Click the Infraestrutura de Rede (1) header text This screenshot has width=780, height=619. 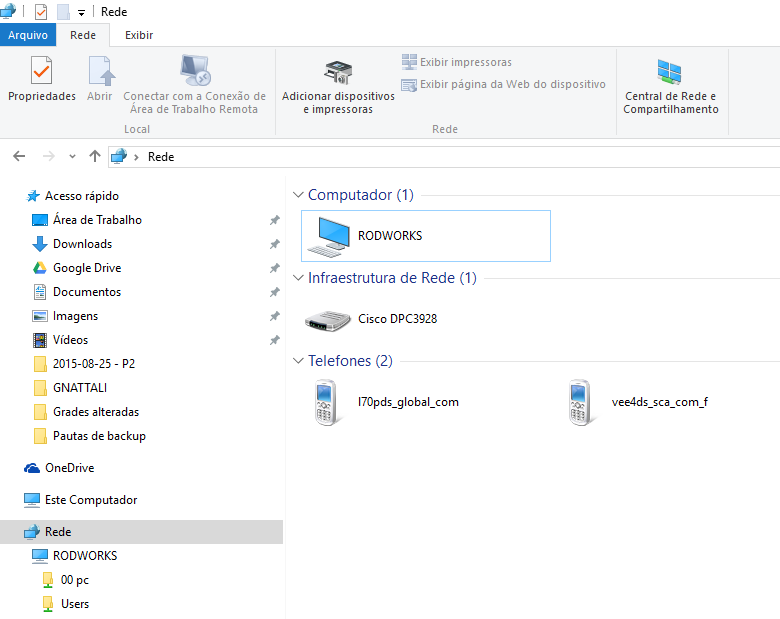coord(392,278)
